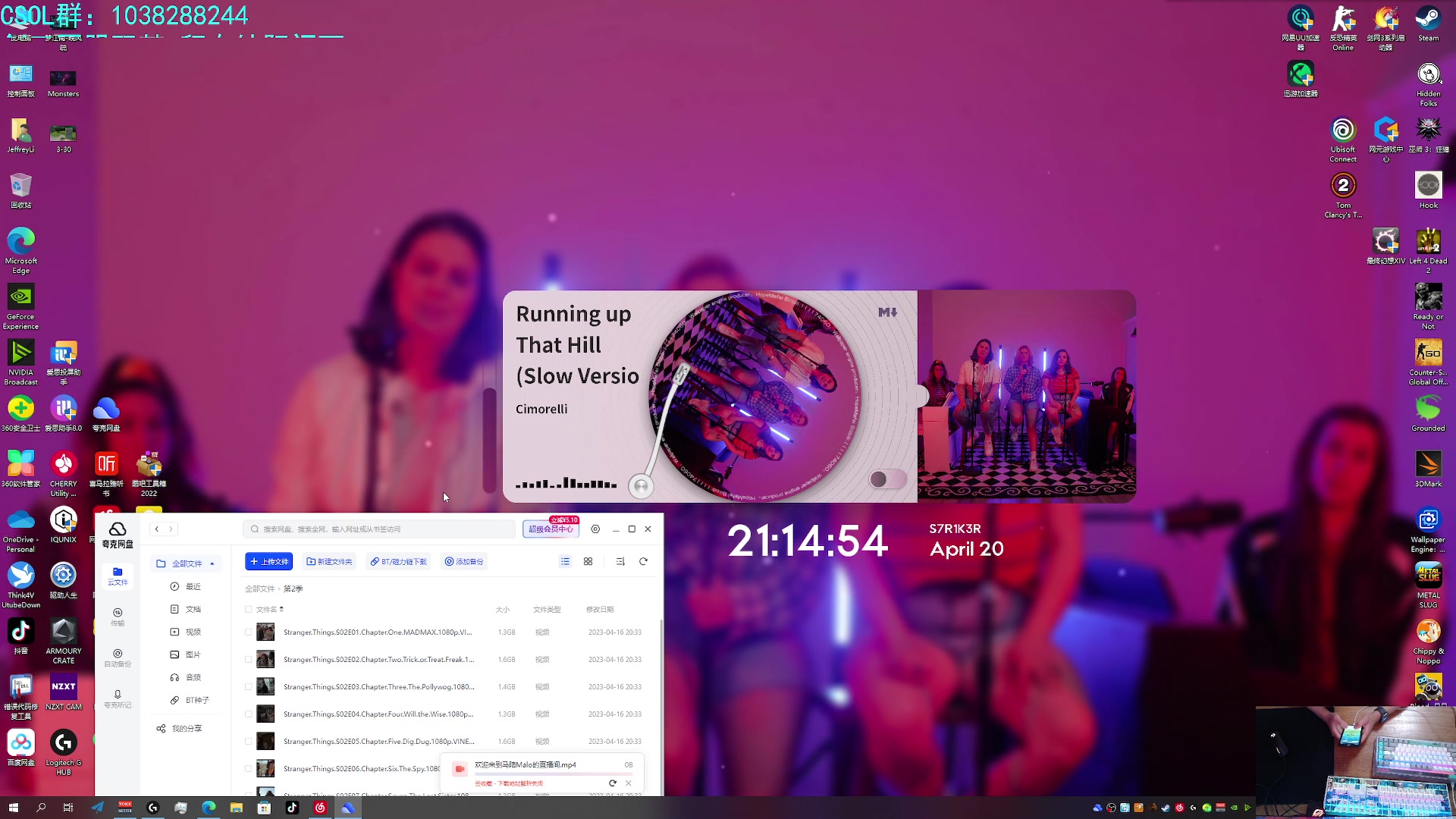Open the 全部文件 breadcrumb link
The image size is (1456, 819).
pyautogui.click(x=259, y=588)
